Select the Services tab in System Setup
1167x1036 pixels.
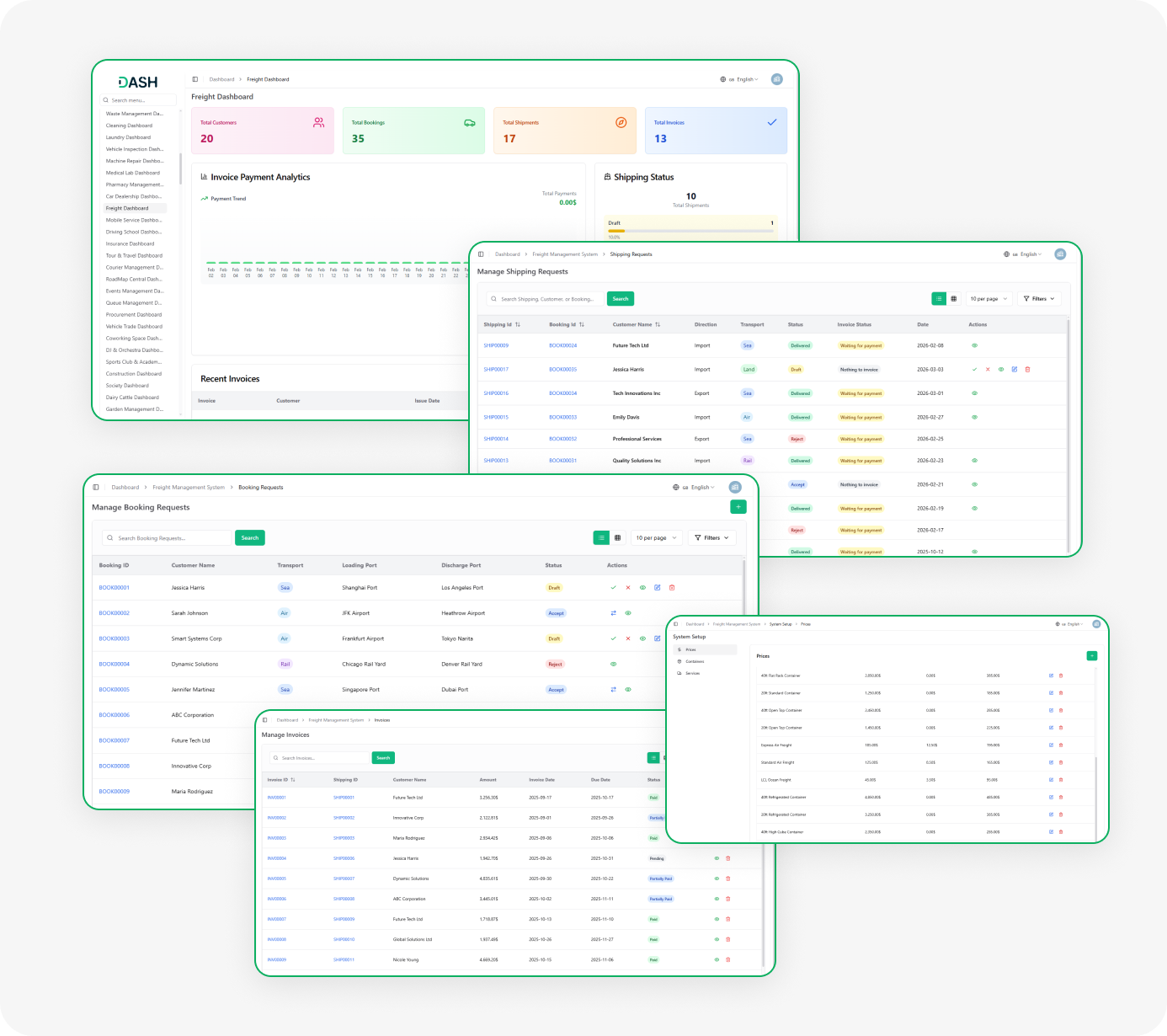(x=705, y=673)
